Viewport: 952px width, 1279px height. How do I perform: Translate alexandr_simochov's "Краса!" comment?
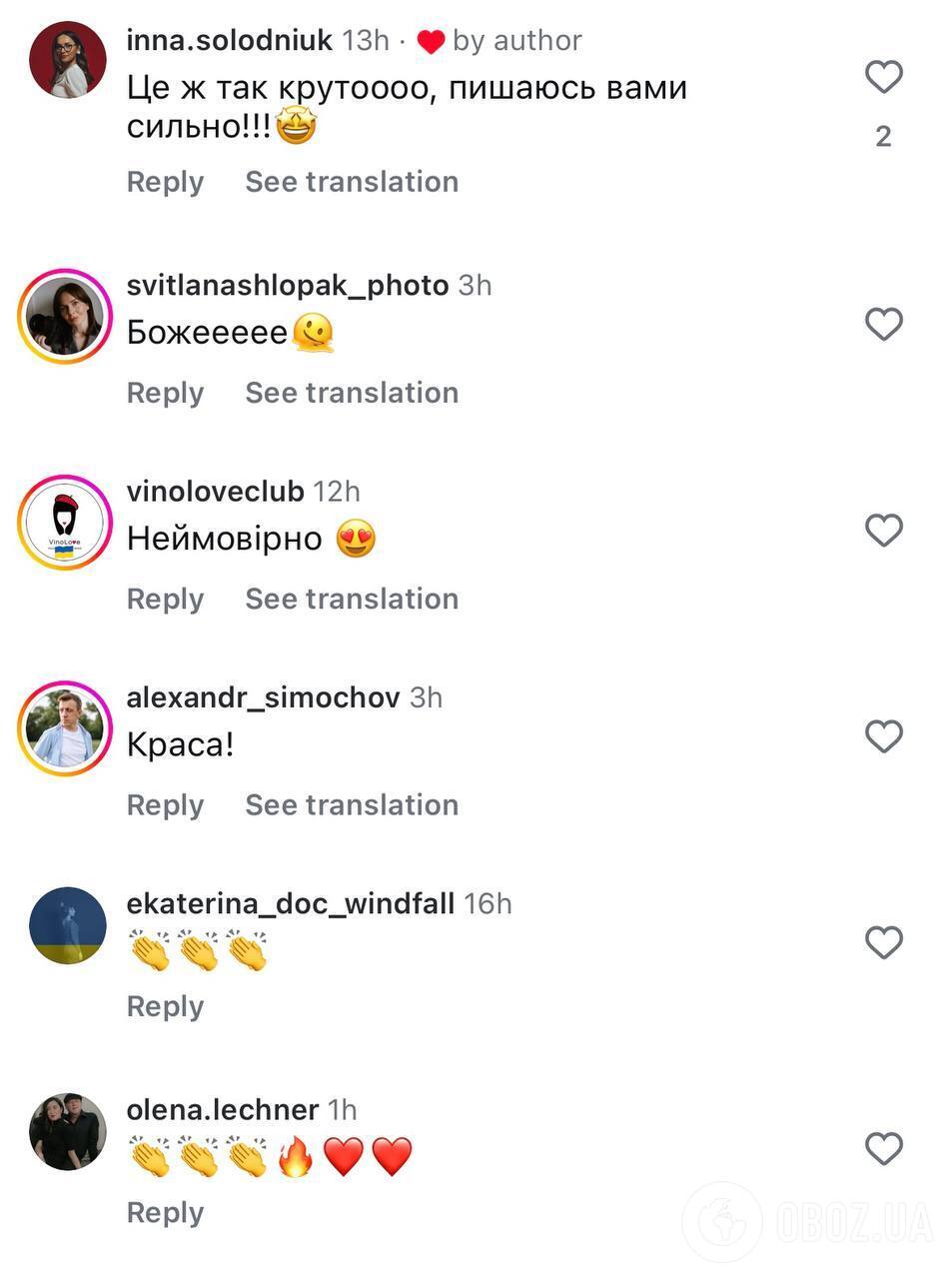[x=352, y=804]
